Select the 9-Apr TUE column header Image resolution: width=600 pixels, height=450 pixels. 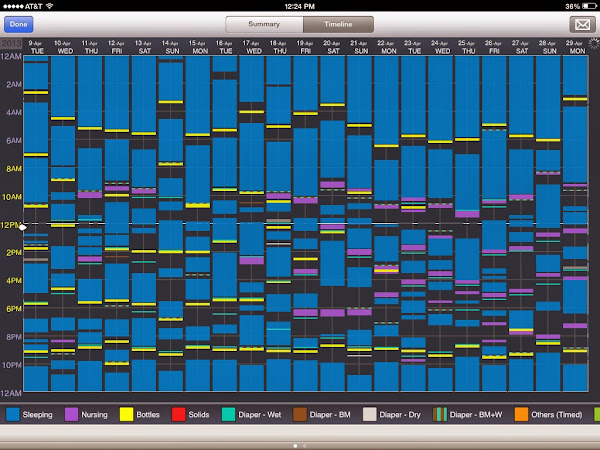pyautogui.click(x=36, y=46)
